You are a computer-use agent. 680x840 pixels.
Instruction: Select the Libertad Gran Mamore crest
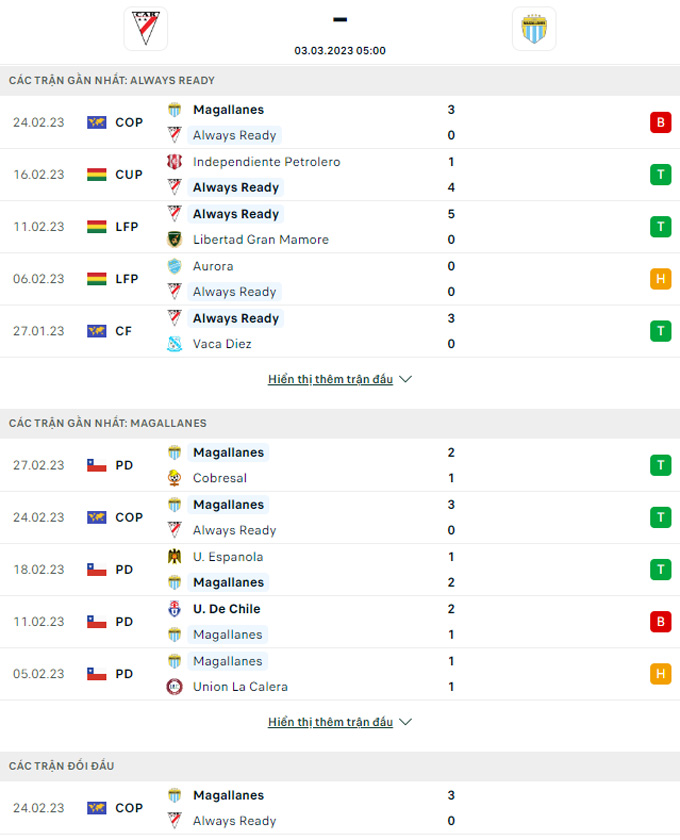tap(174, 239)
